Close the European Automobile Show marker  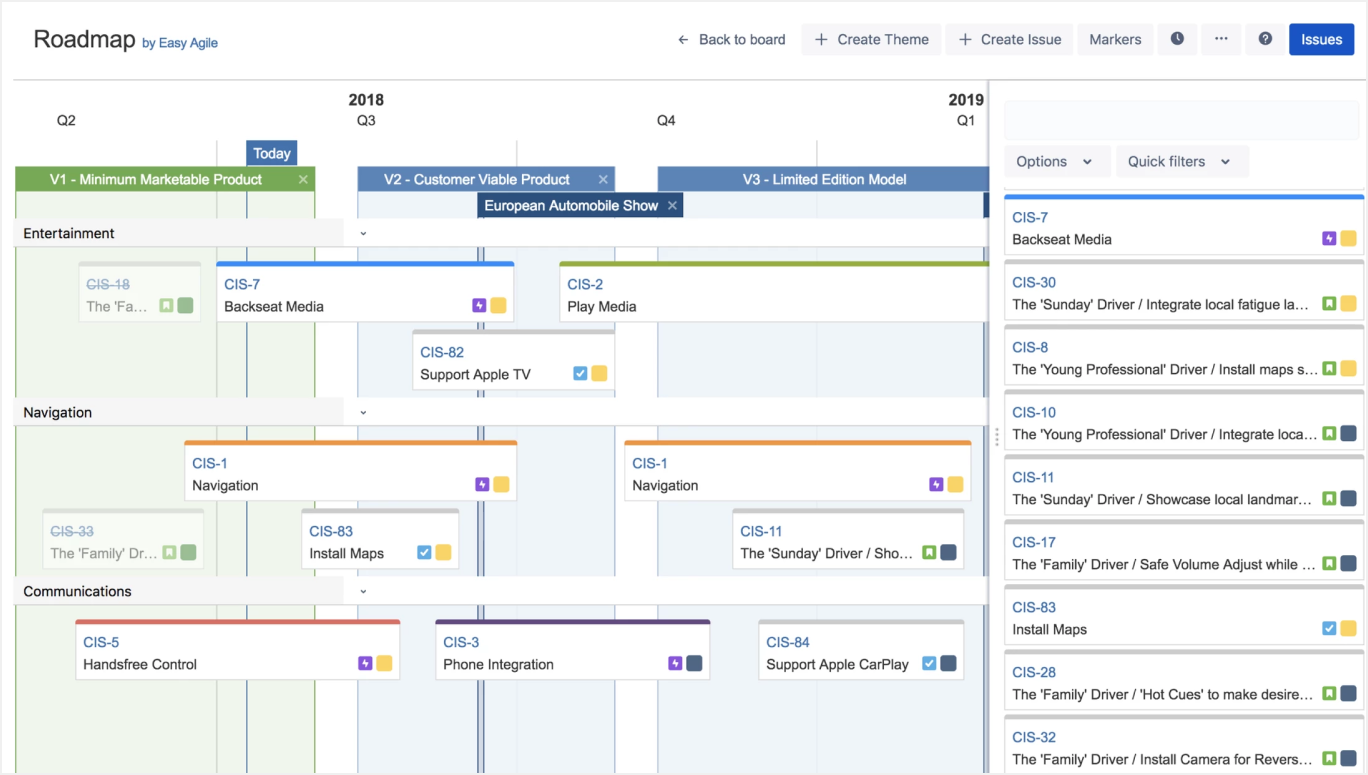(672, 206)
